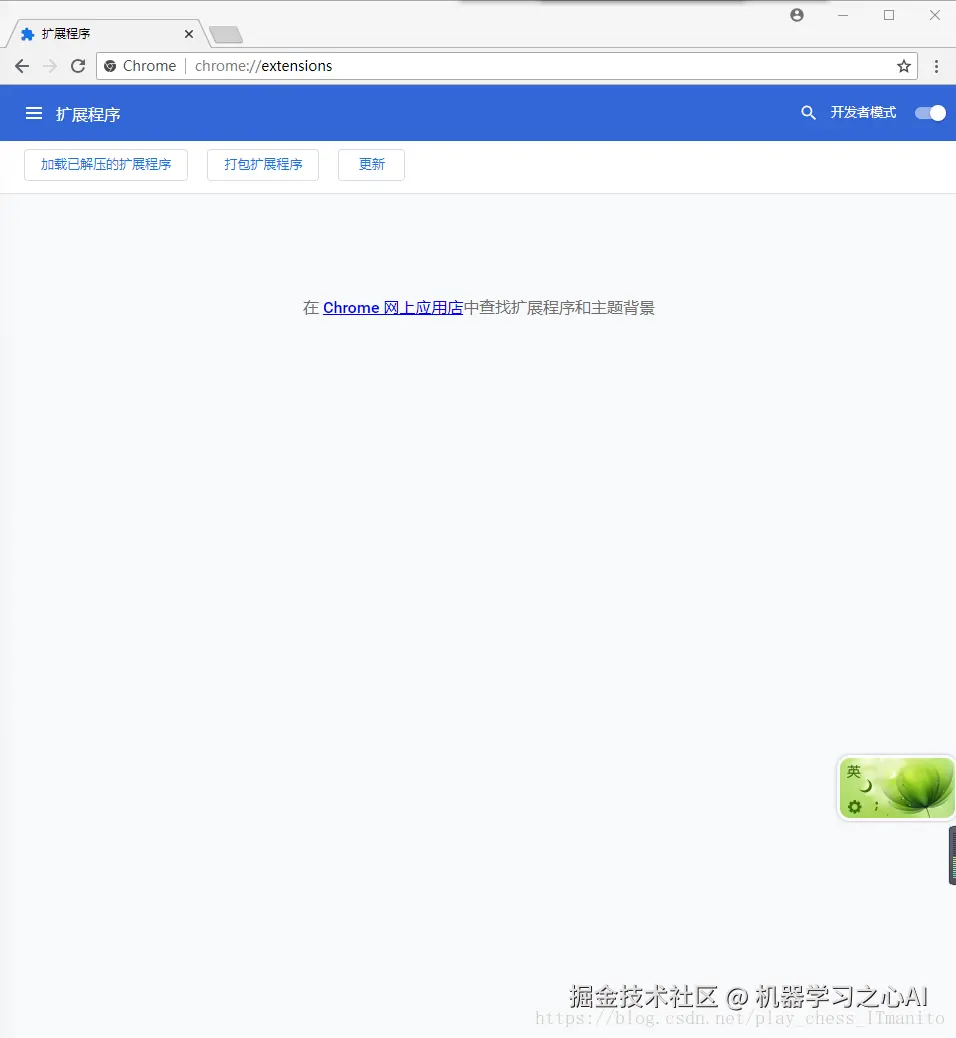
Task: Select the 英 language icon on the widget
Action: point(854,770)
